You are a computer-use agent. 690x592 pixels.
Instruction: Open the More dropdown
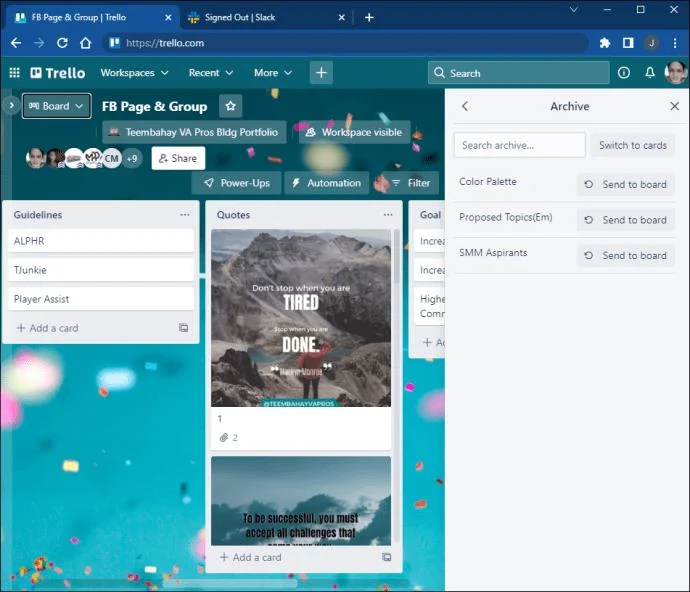pos(273,73)
